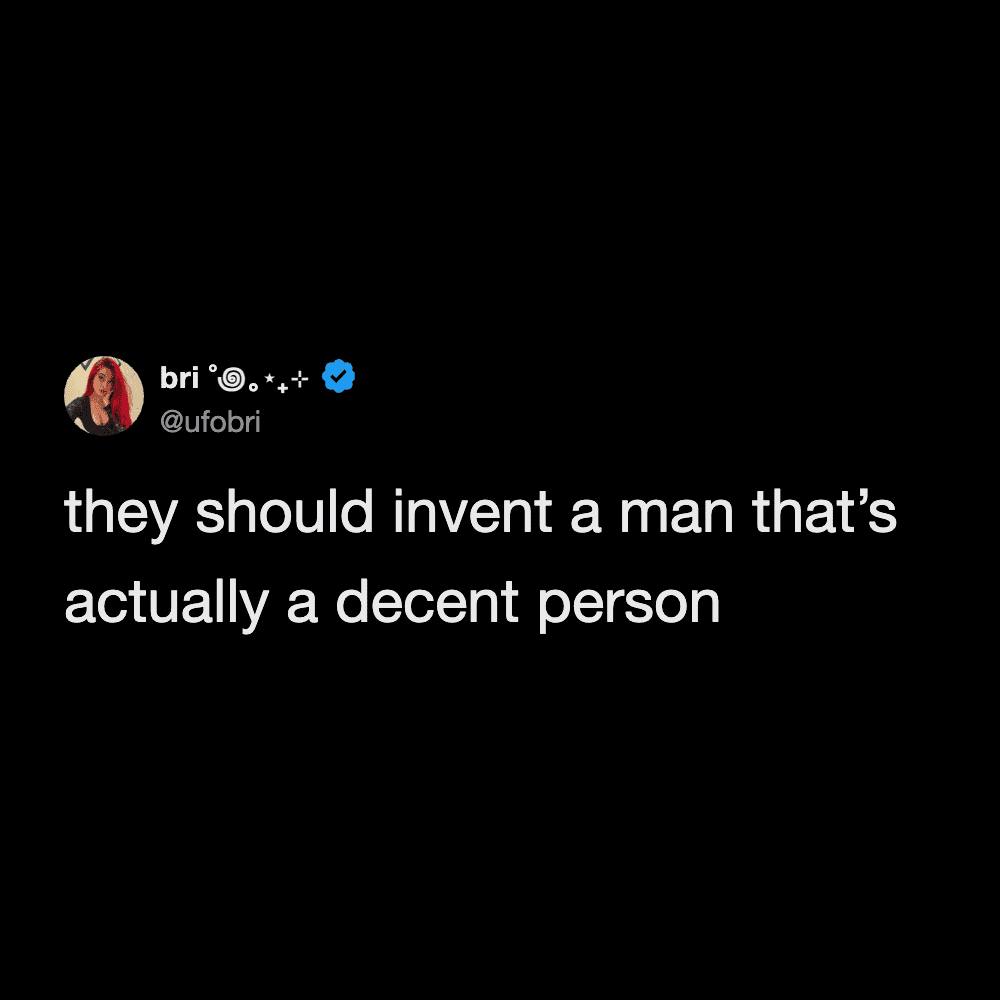
Task: Click the blue verified checkmark badge
Action: pos(339,376)
